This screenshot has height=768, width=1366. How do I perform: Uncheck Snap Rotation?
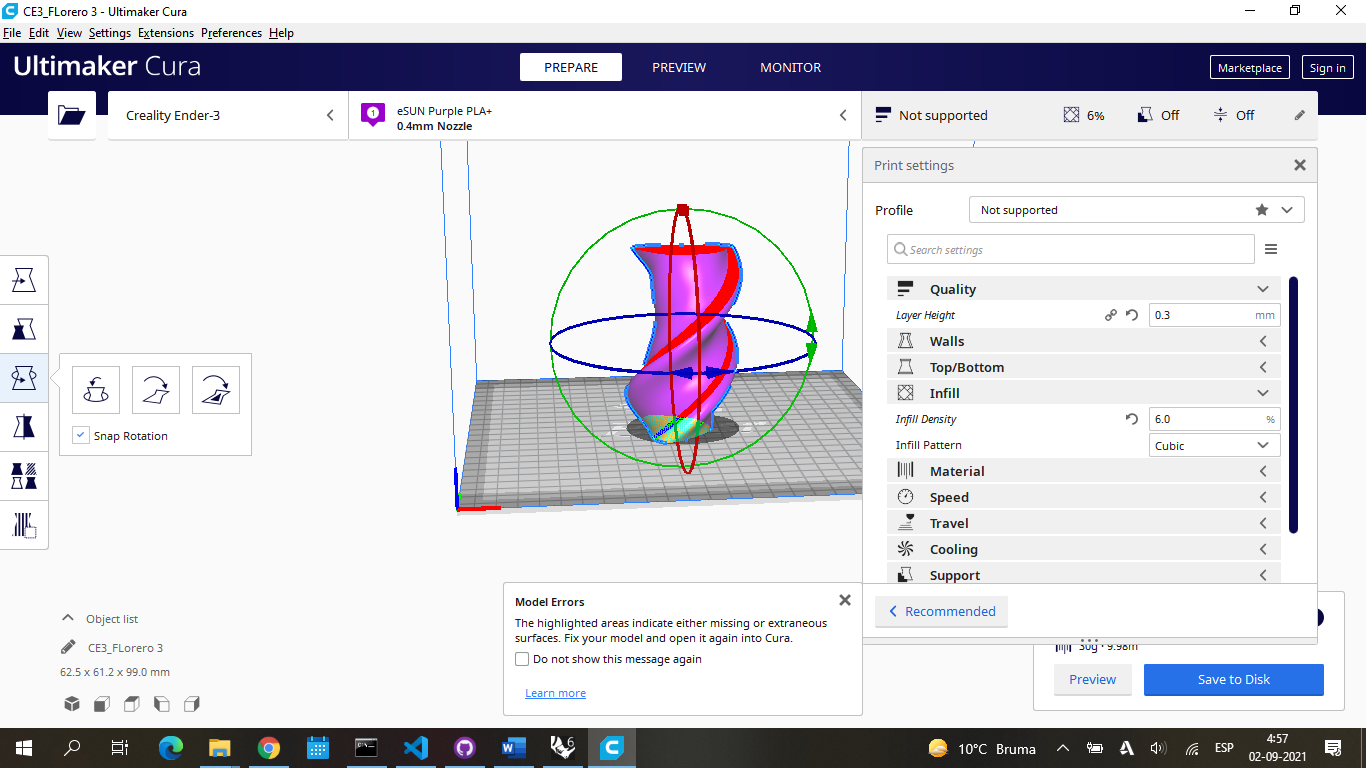point(79,435)
